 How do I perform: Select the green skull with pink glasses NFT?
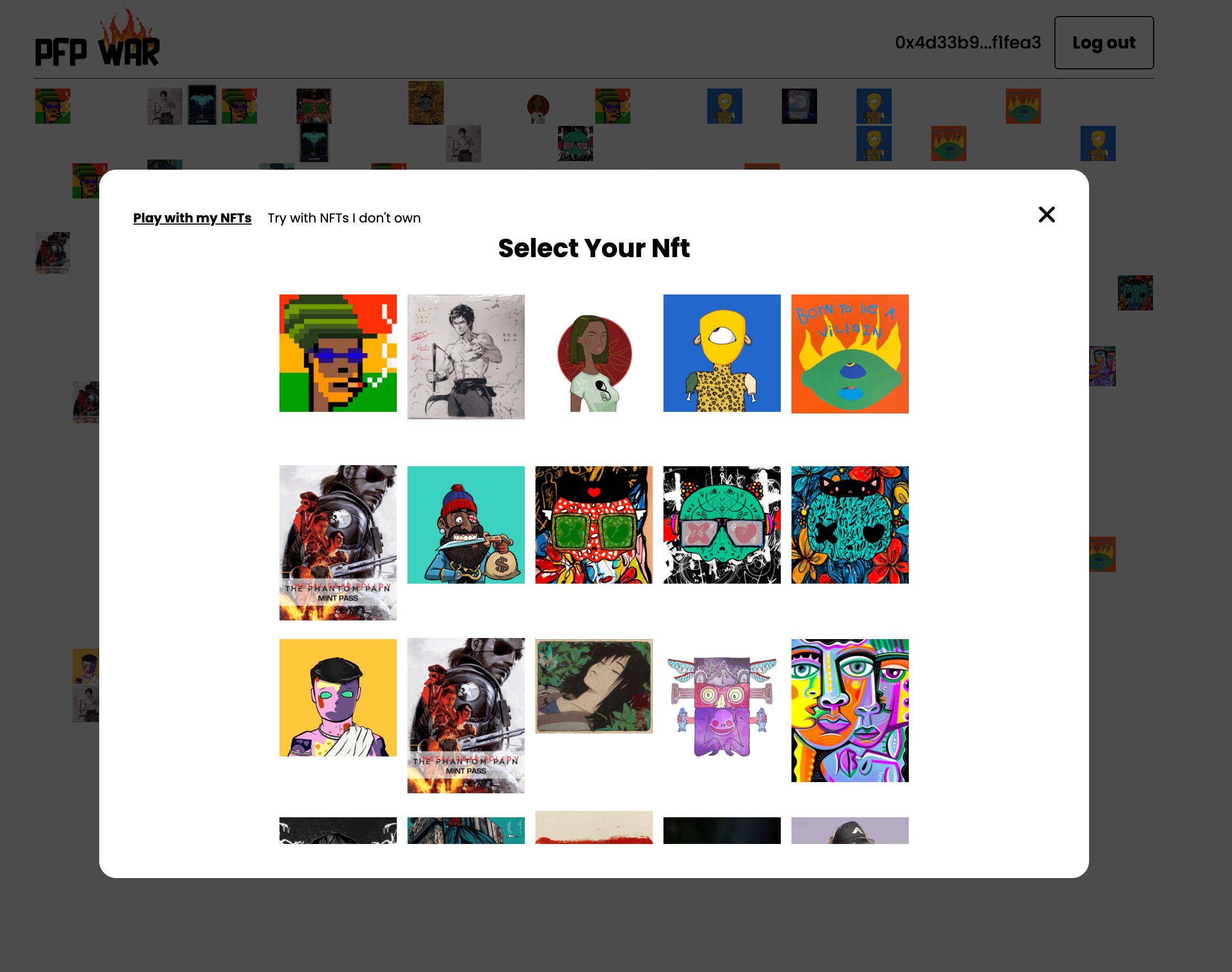tap(722, 525)
